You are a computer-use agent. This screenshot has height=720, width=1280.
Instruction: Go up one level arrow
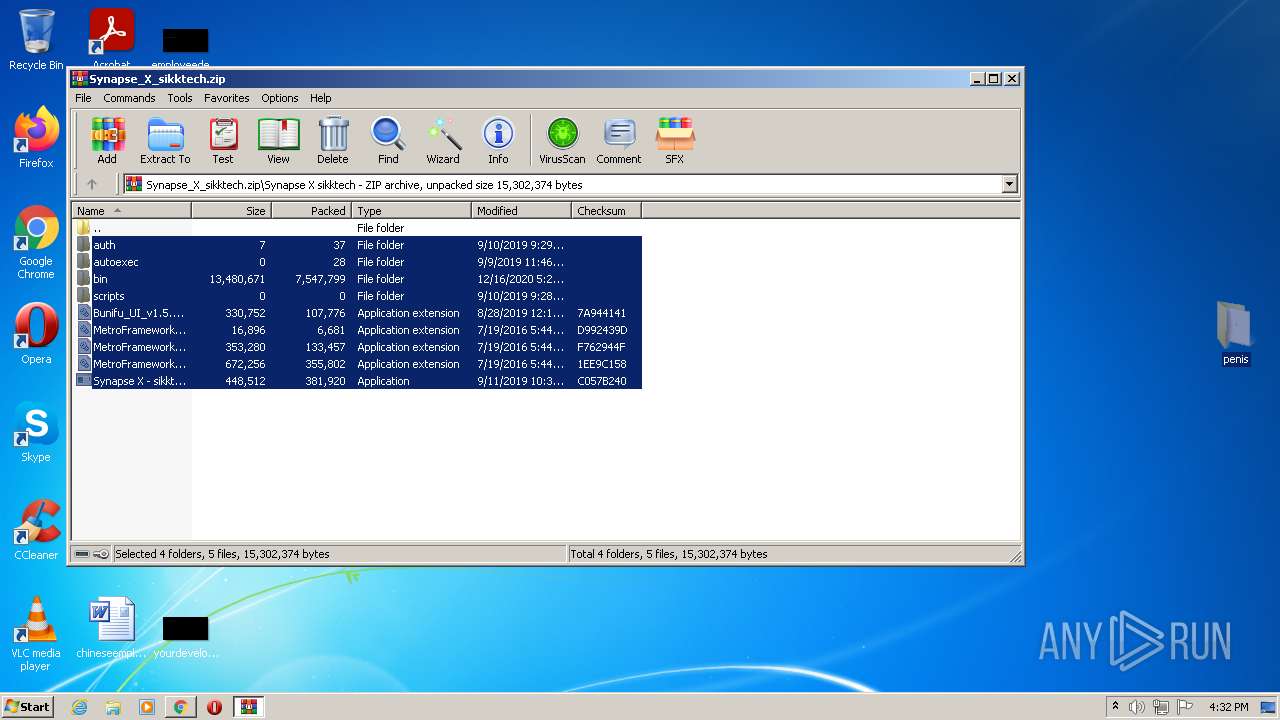pyautogui.click(x=92, y=184)
